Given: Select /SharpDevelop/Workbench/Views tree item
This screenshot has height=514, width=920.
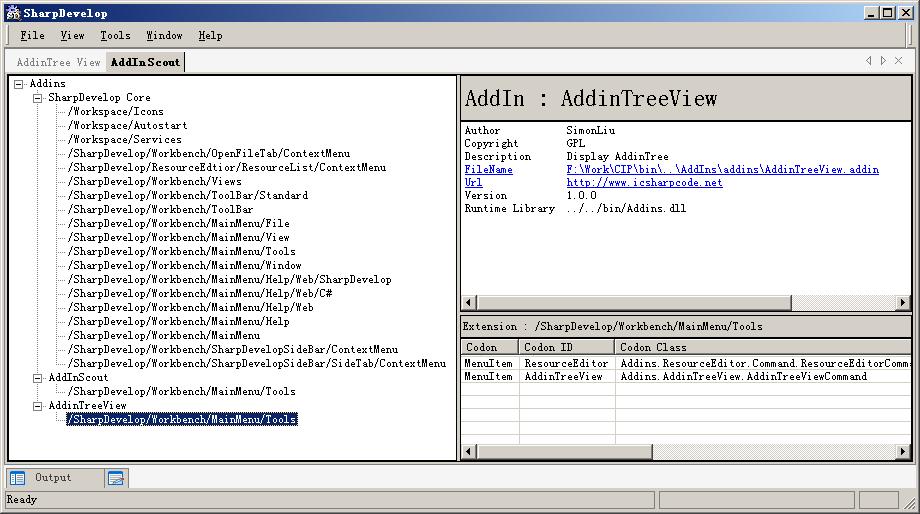Looking at the screenshot, I should pos(154,182).
